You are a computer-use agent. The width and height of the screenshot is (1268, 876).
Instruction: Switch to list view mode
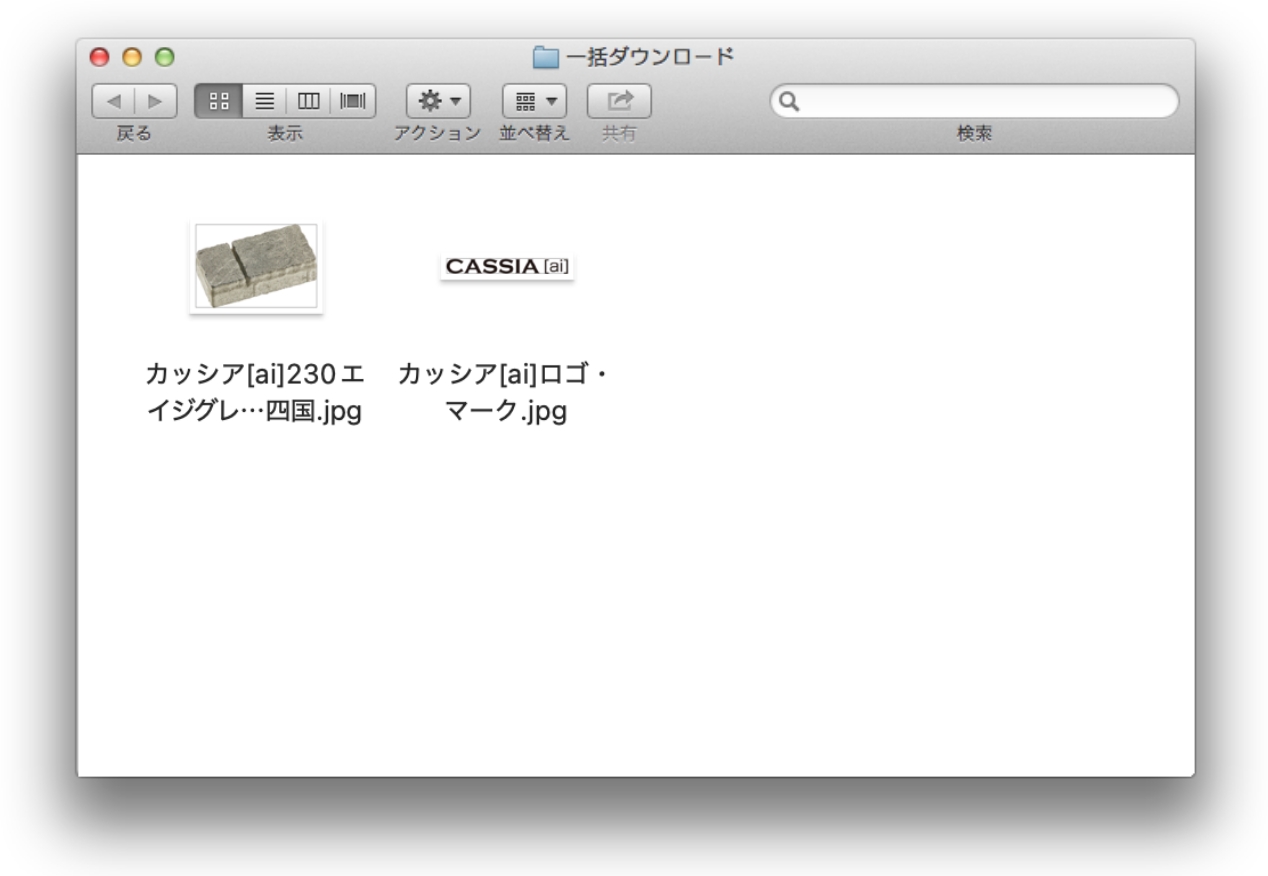264,101
